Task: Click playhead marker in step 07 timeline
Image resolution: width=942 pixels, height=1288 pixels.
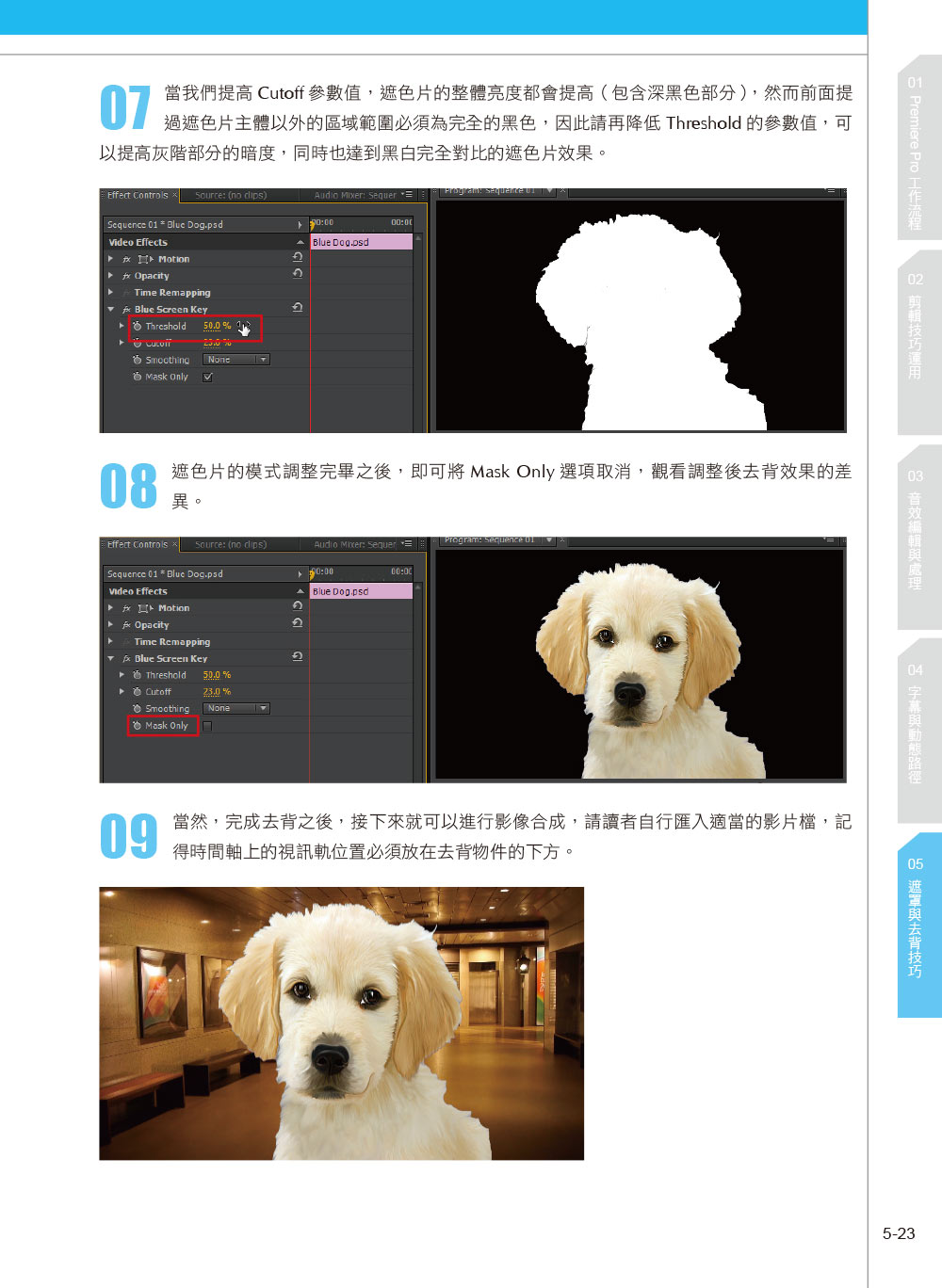Action: tap(313, 225)
